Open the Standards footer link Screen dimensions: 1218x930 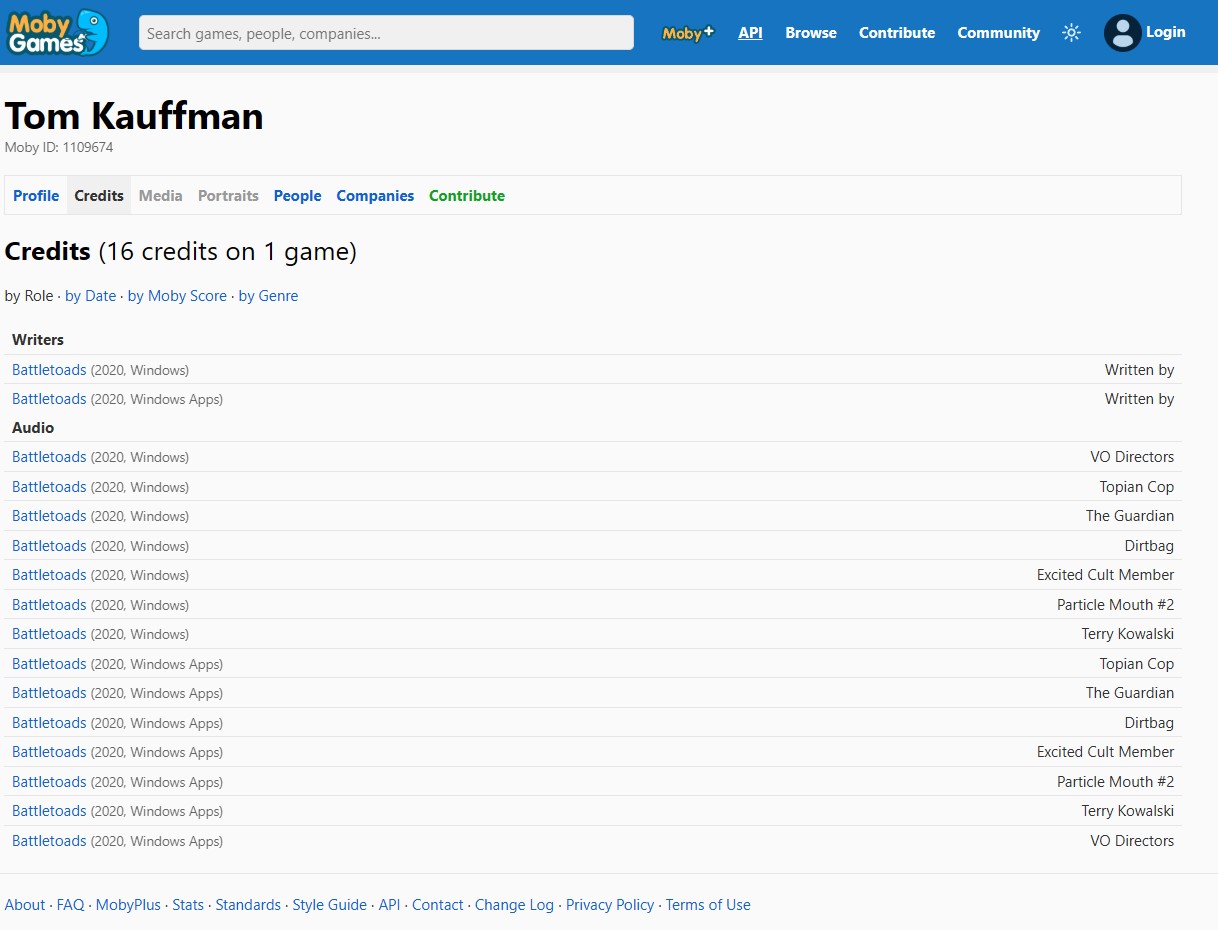(x=248, y=905)
